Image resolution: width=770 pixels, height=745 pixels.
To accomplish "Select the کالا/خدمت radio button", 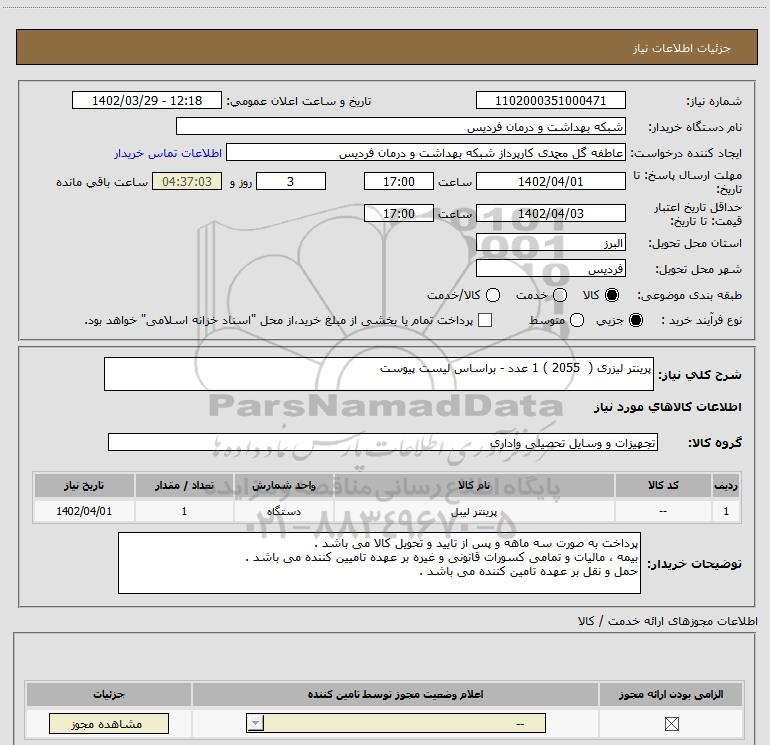I will (493, 295).
